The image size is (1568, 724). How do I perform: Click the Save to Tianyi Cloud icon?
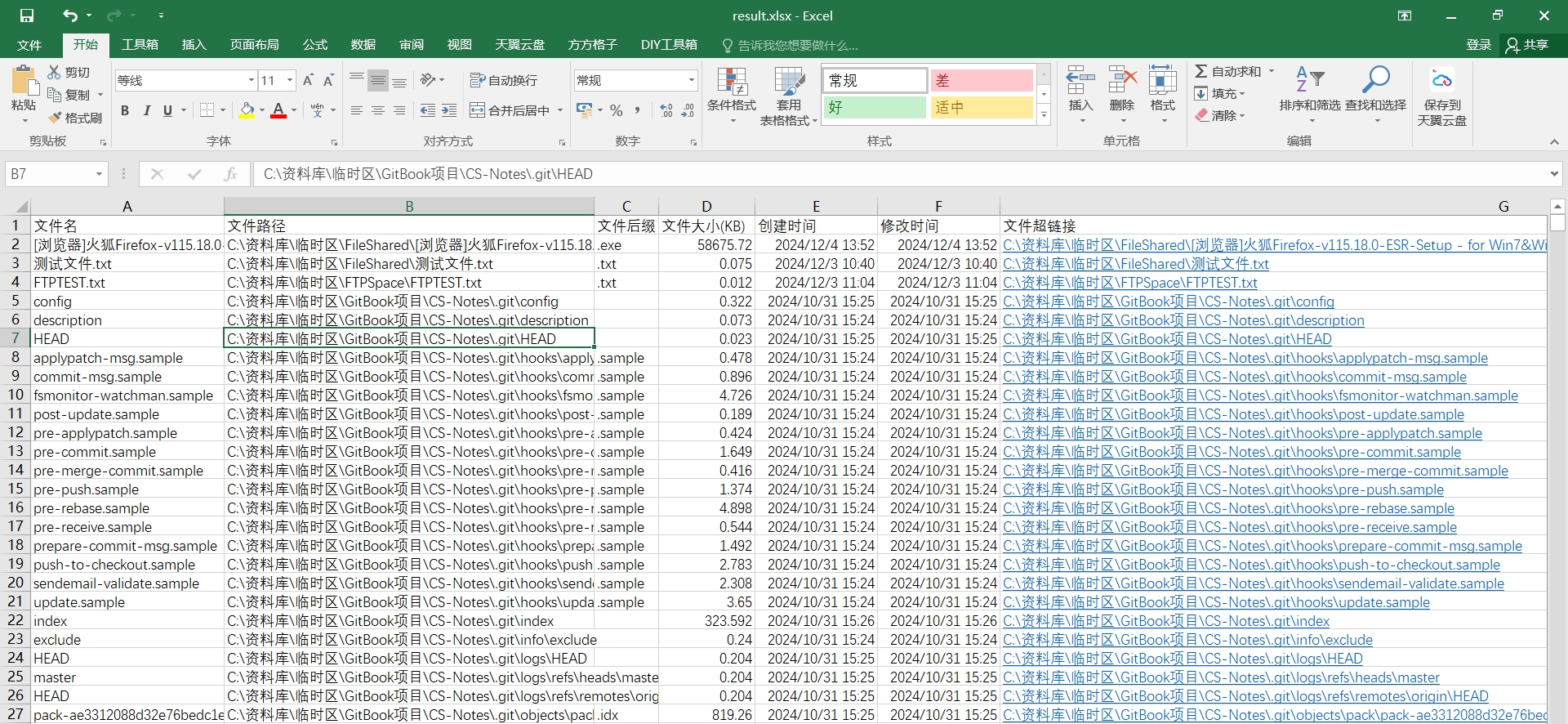tap(1441, 80)
